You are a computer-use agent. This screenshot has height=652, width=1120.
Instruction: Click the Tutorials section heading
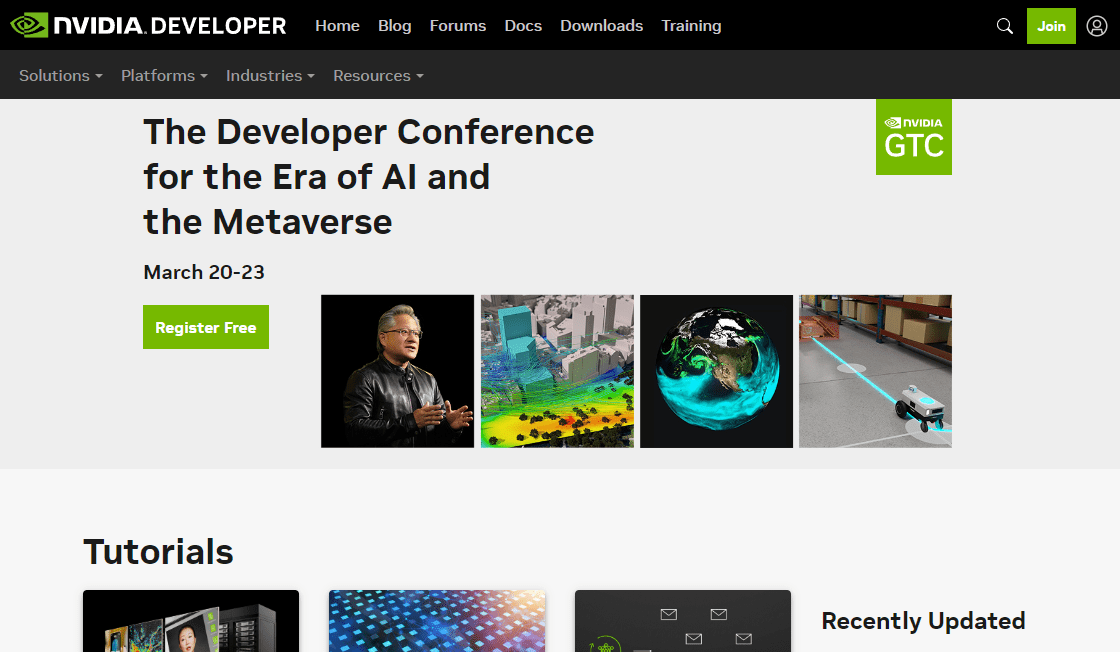[x=158, y=552]
